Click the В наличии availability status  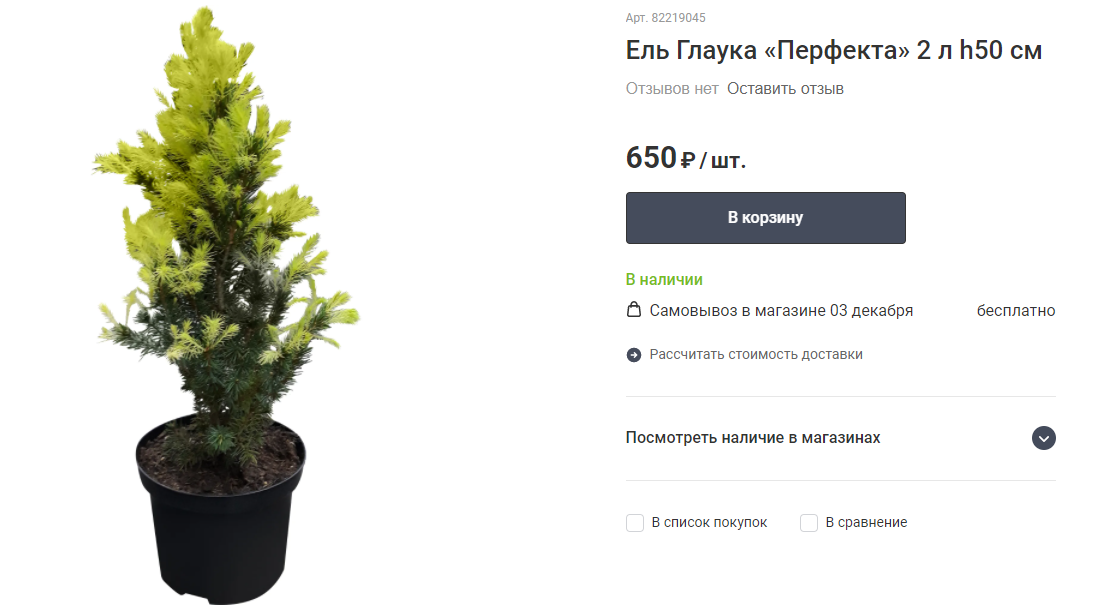[x=664, y=280]
